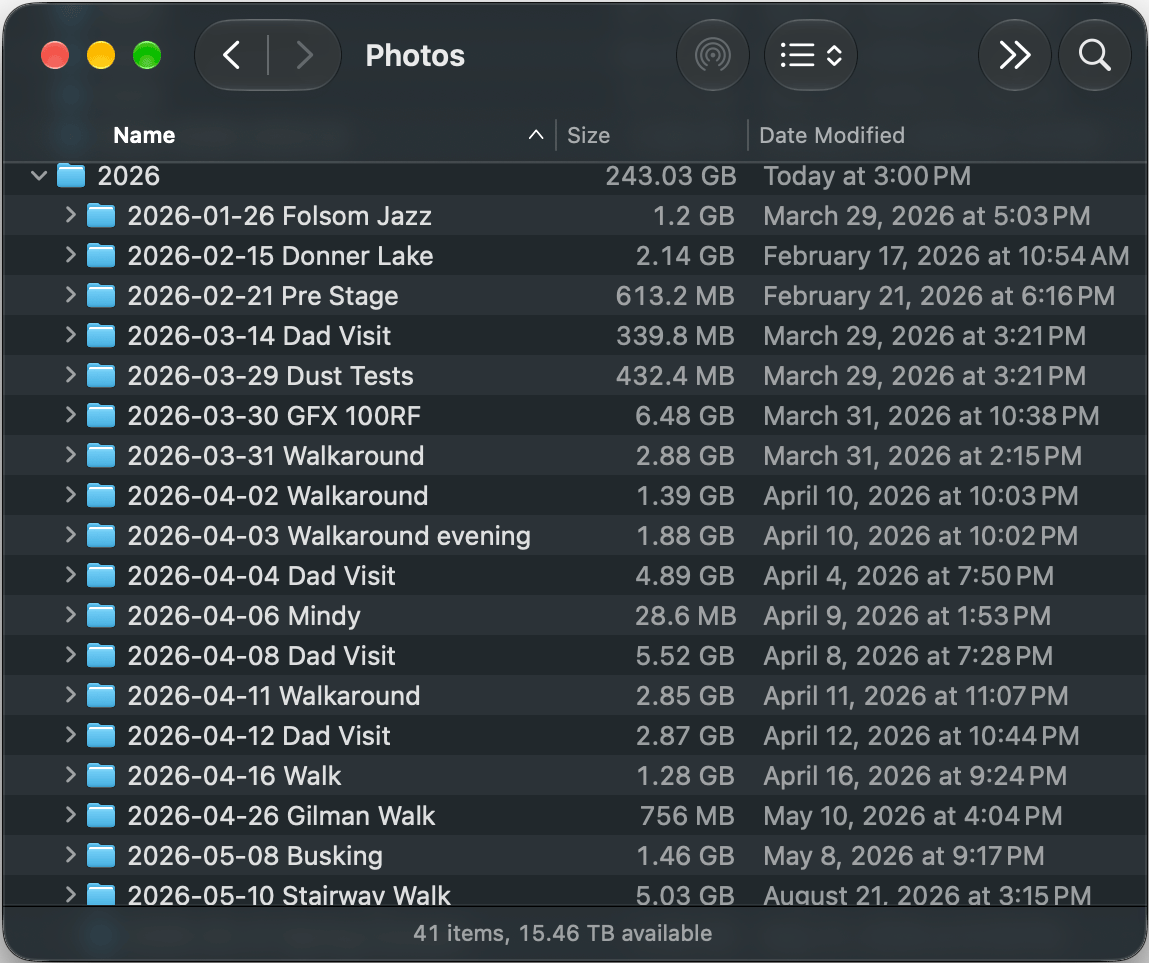Expand 2026-04-03 Walkaround evening folder
1149x963 pixels.
point(70,535)
